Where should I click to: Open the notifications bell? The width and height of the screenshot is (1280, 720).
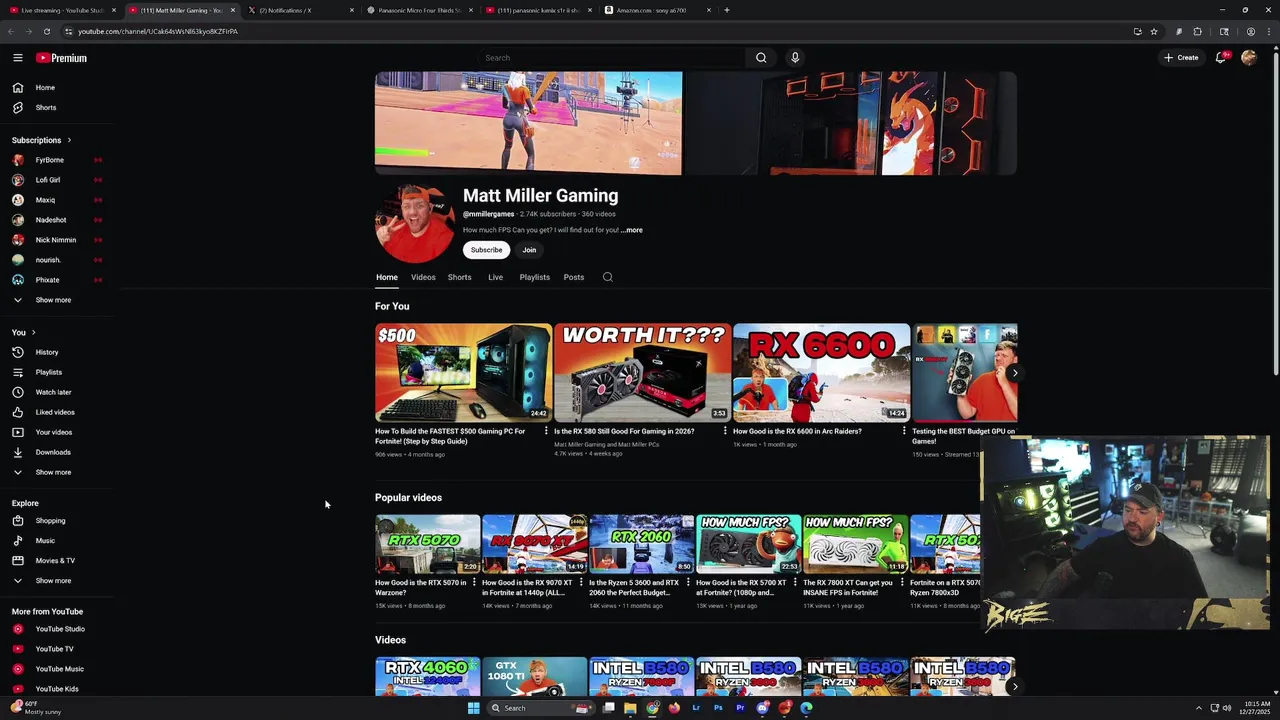(1220, 58)
